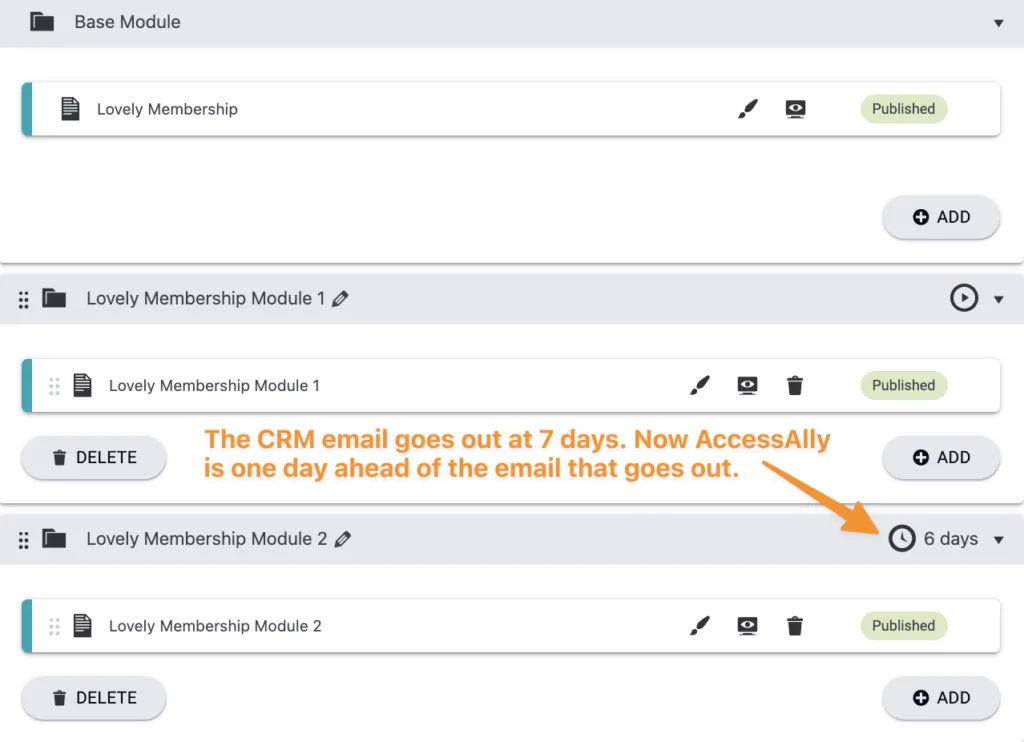Screen dimensions: 1024x742
Task: Click the clock icon beside 6 days on Module 2
Action: (901, 539)
